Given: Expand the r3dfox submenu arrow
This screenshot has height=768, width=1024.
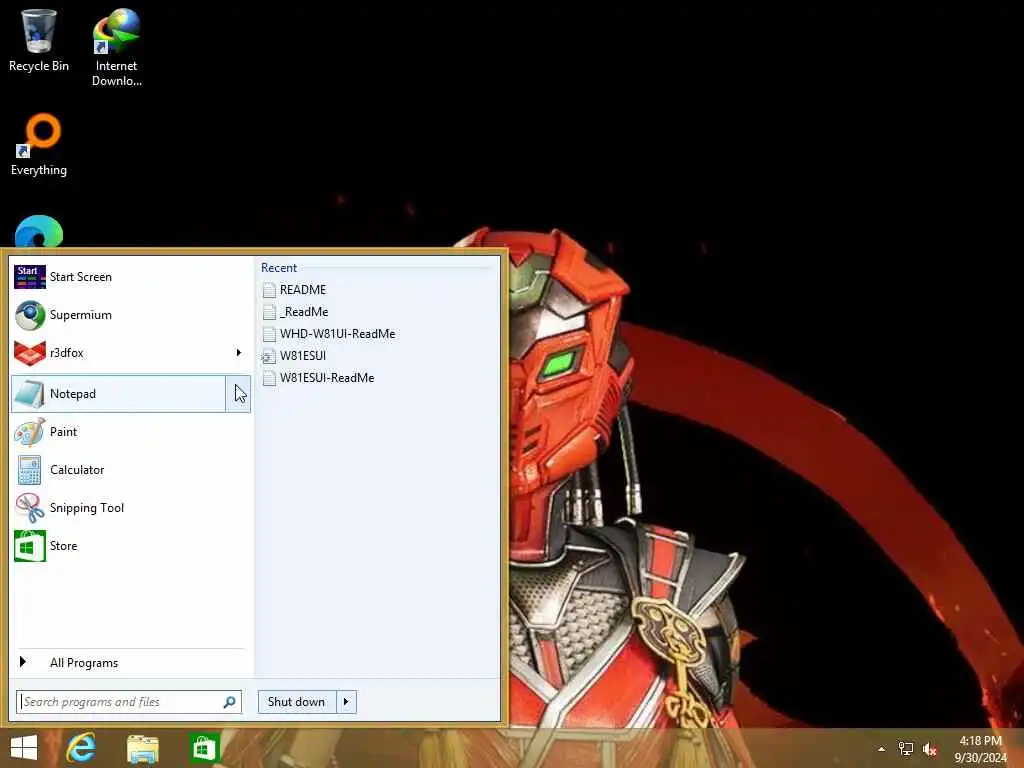Looking at the screenshot, I should coord(238,353).
